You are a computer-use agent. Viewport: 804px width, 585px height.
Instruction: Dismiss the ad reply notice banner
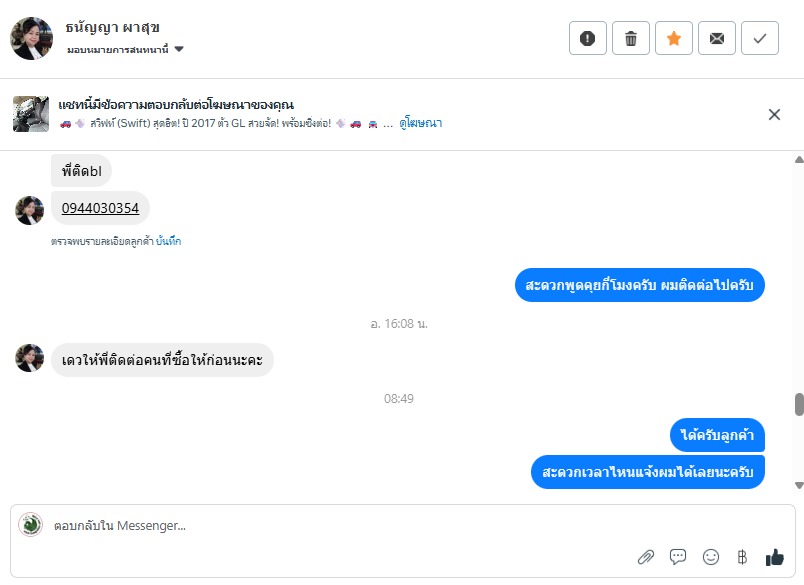click(x=774, y=114)
